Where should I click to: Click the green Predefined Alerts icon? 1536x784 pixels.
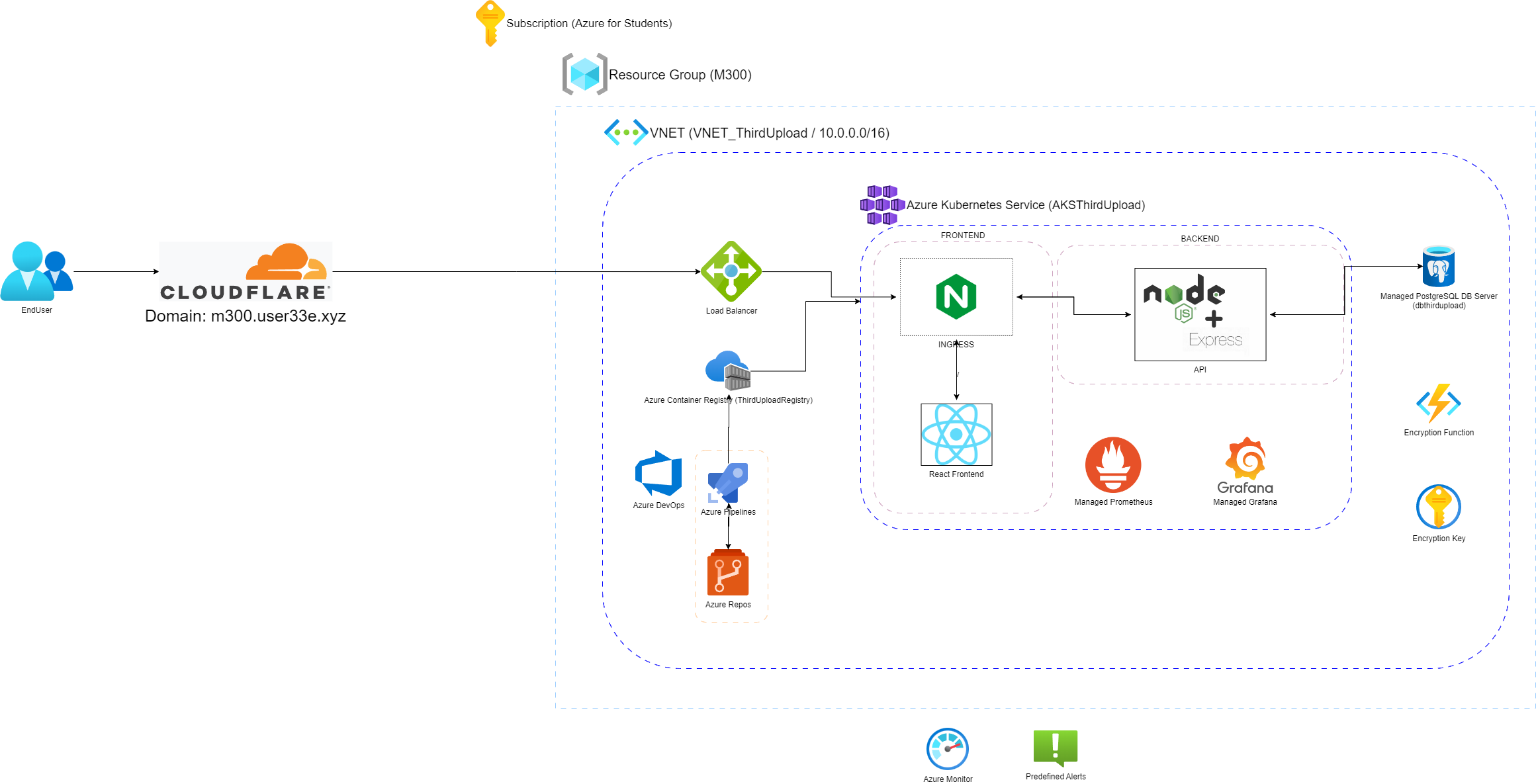tap(1056, 749)
